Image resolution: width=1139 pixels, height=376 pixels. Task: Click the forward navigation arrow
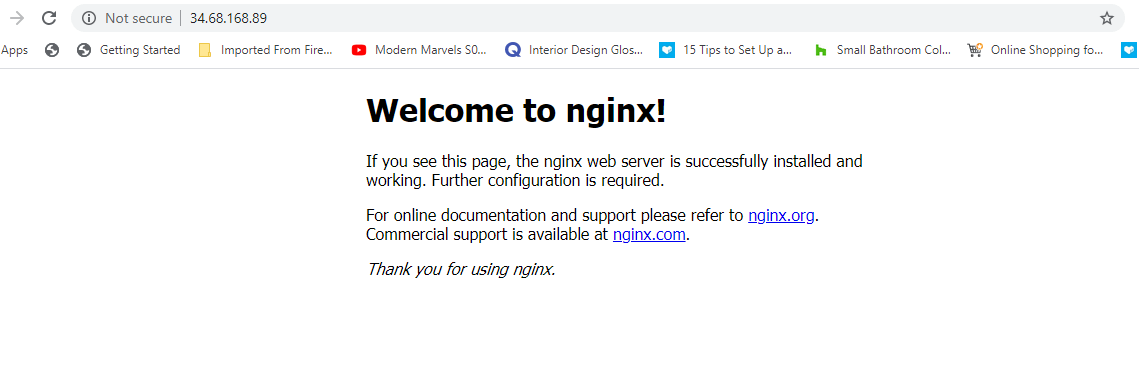(16, 18)
